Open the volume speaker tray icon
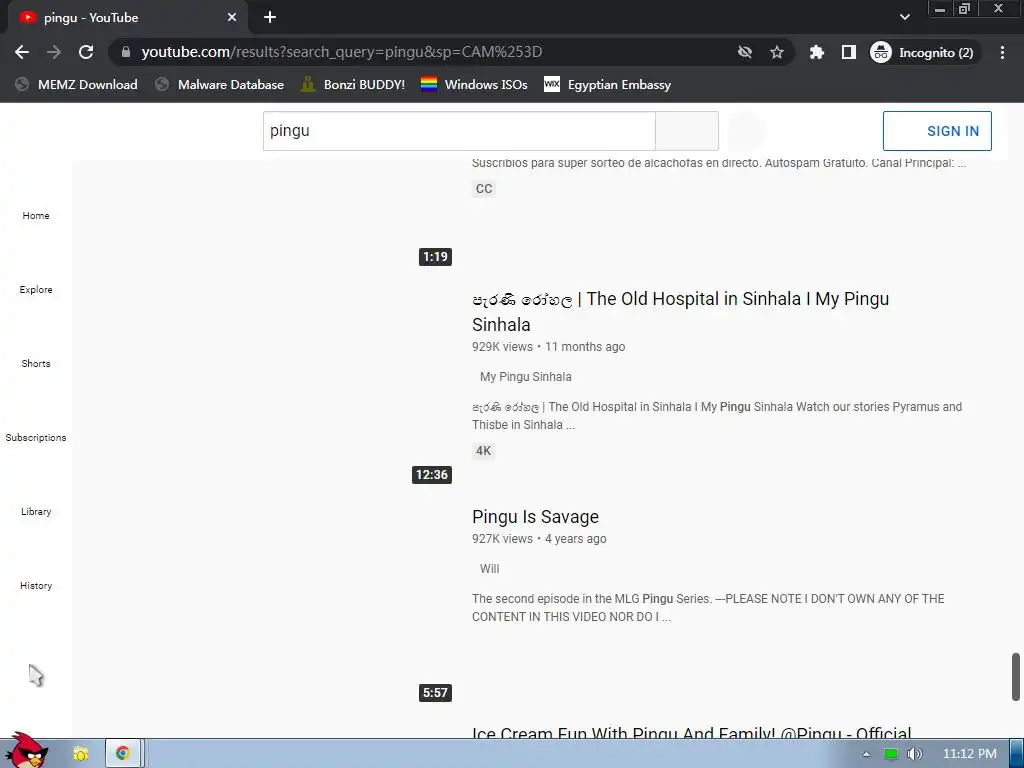This screenshot has width=1024, height=768. point(915,754)
